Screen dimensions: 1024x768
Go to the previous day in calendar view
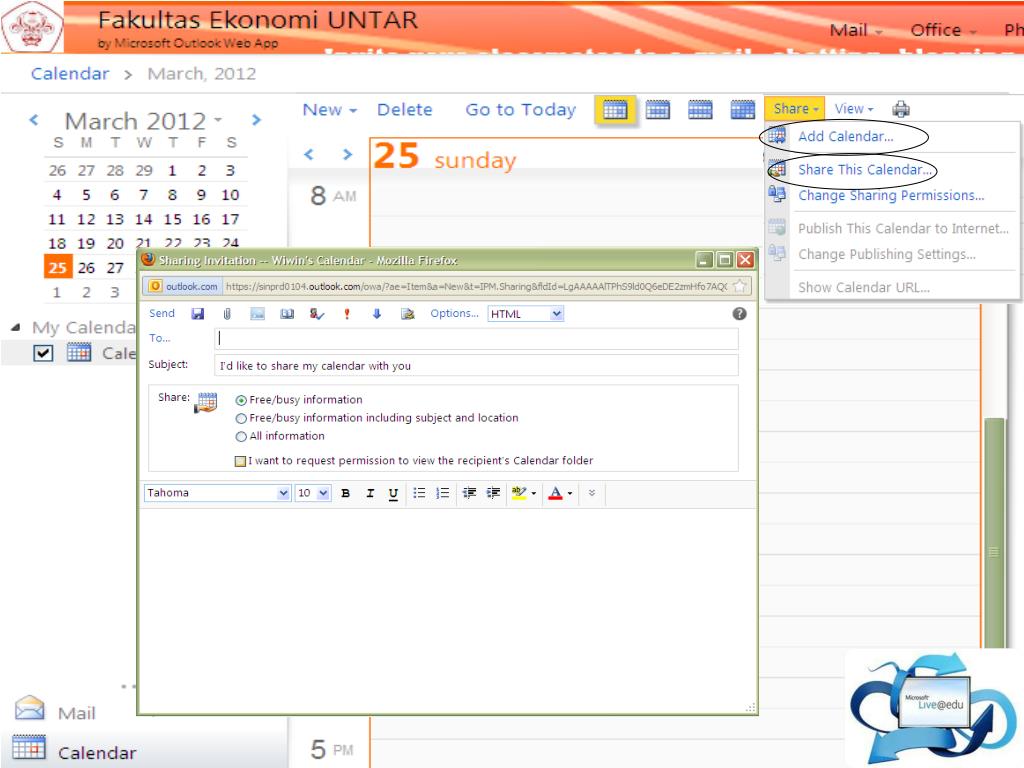click(x=309, y=155)
